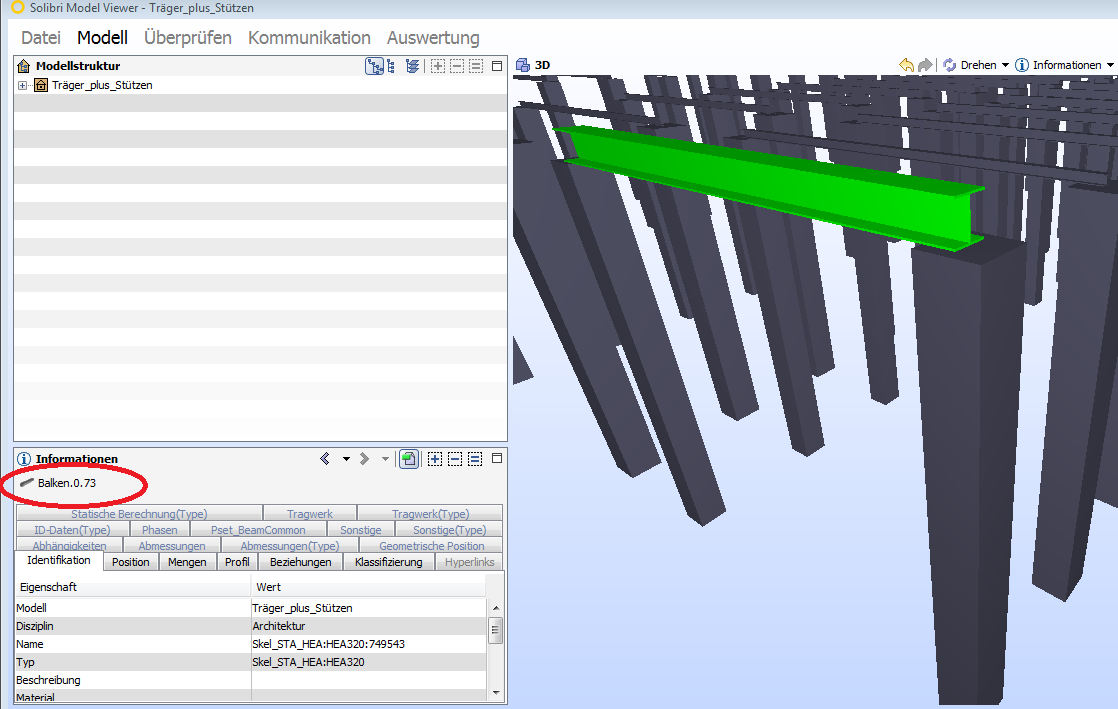Toggle the highlighted selection-sync button in Informationen
The width and height of the screenshot is (1118, 709).
(x=408, y=459)
